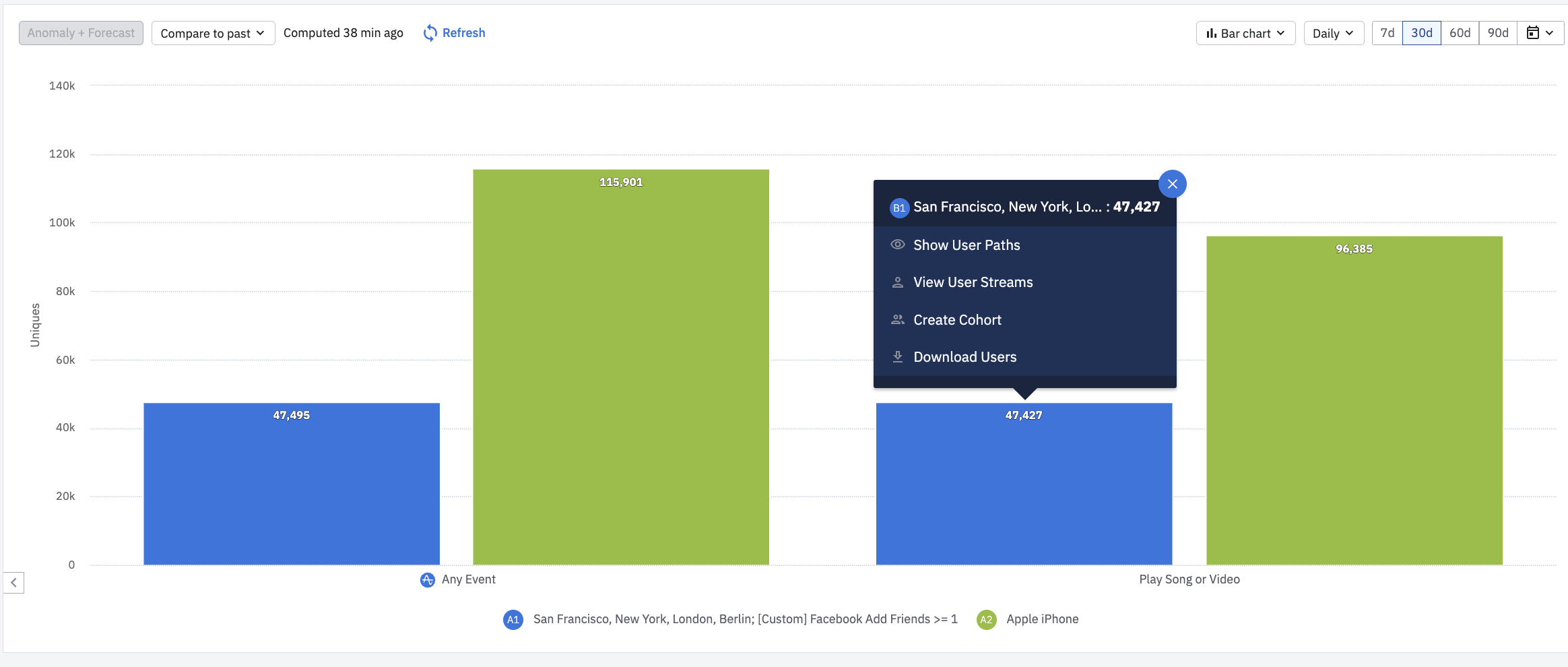Switch the time range to 7d
This screenshot has width=1568, height=667.
click(x=1387, y=32)
